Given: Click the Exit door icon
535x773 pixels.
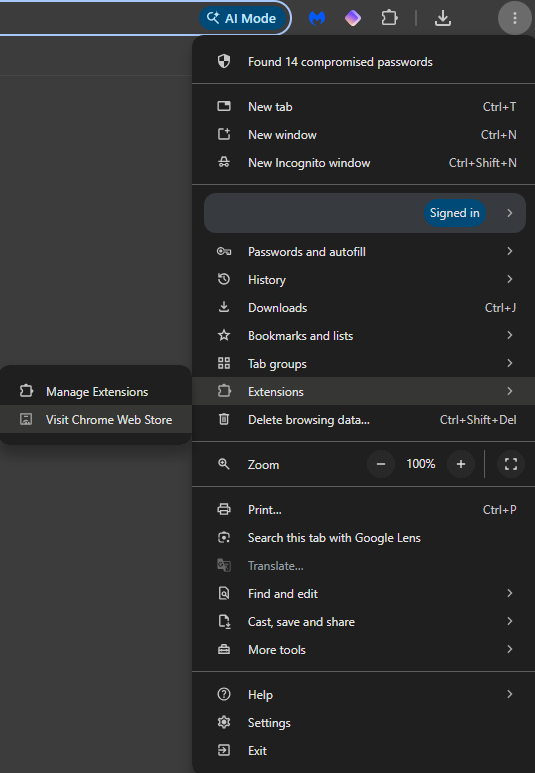Looking at the screenshot, I should click(224, 750).
